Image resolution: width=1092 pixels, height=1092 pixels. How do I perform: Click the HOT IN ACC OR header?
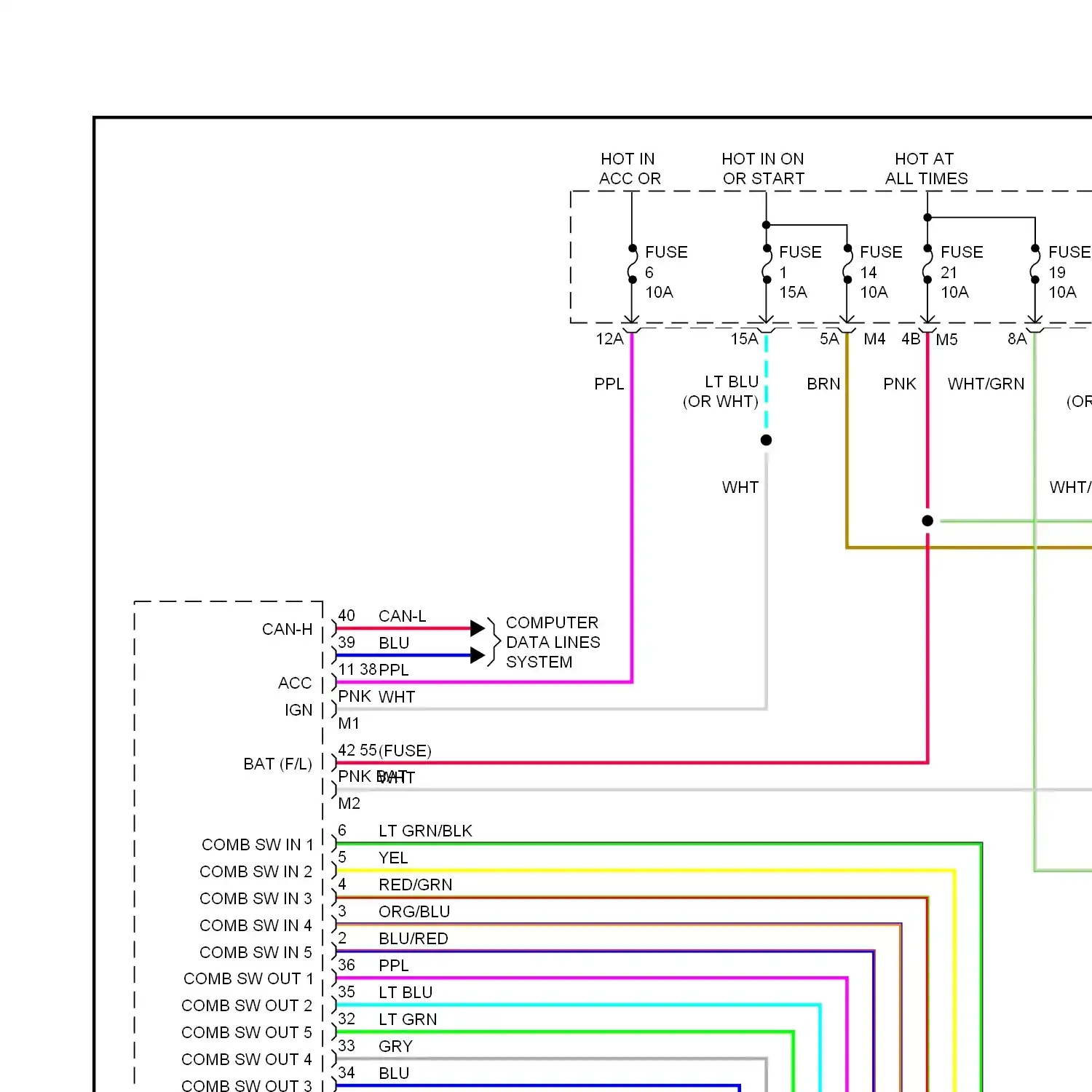click(x=630, y=169)
